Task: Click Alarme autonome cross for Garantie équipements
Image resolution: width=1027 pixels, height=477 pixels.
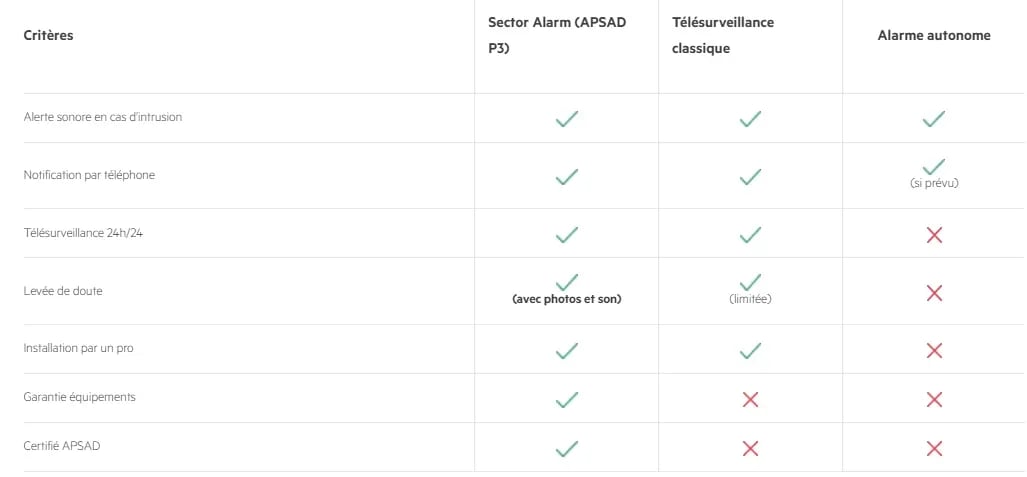Action: click(934, 399)
